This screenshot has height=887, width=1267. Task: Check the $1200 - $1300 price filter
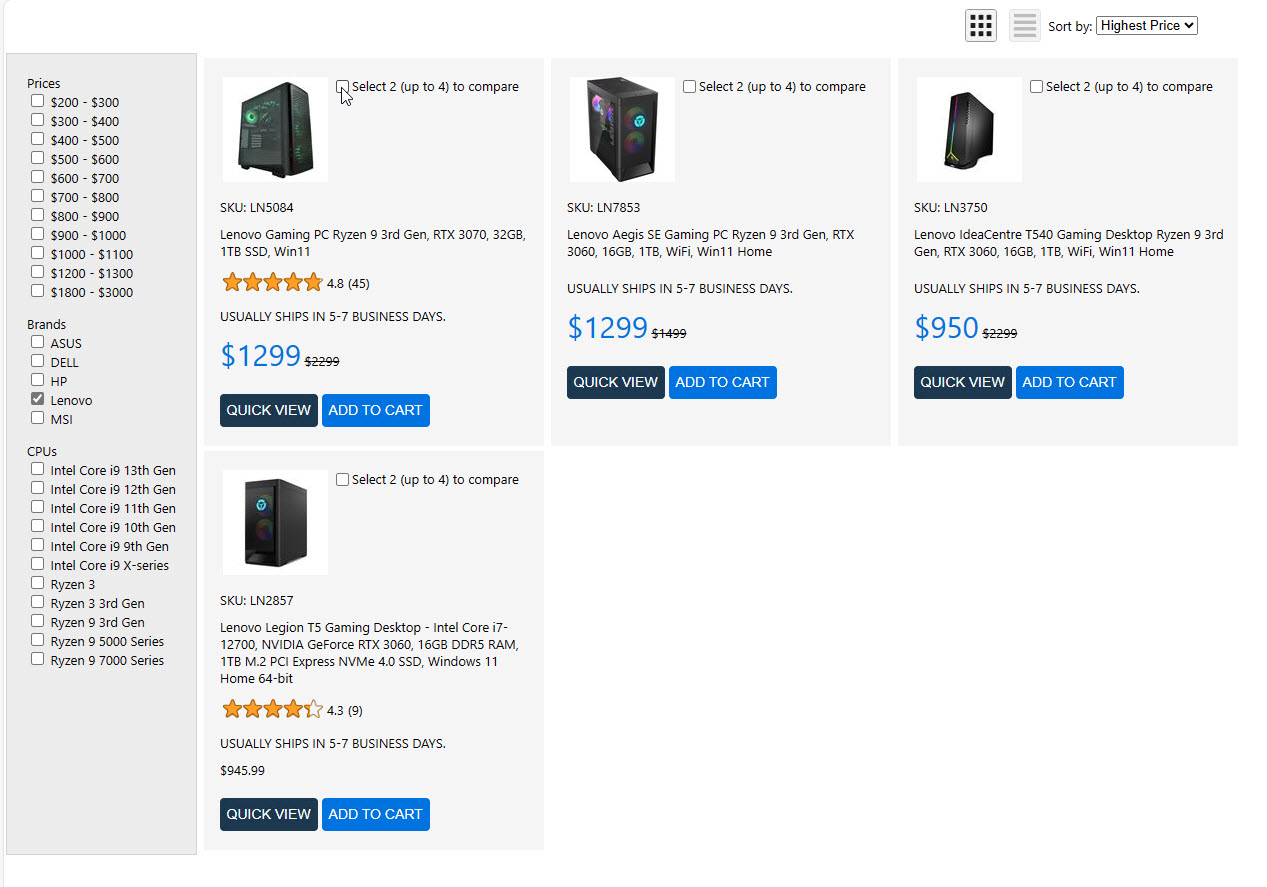tap(37, 272)
